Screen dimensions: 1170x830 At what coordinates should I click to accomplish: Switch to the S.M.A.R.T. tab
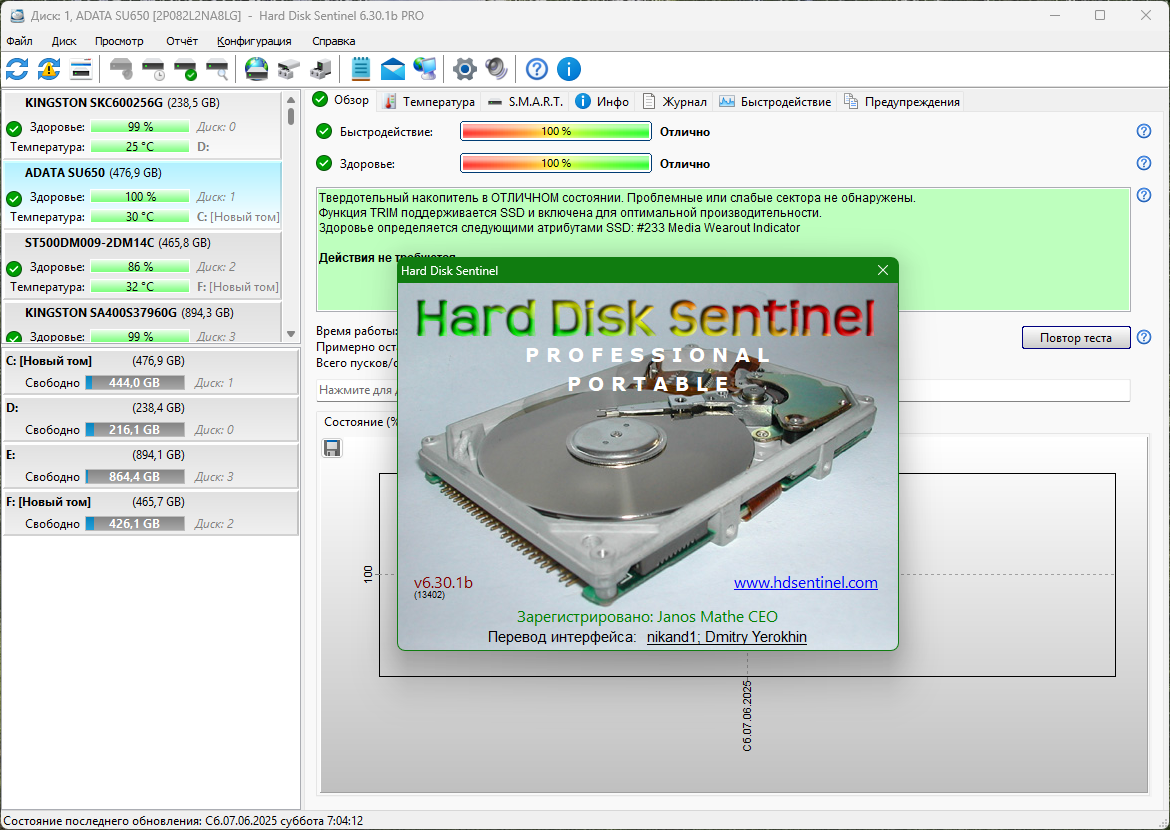click(x=526, y=101)
